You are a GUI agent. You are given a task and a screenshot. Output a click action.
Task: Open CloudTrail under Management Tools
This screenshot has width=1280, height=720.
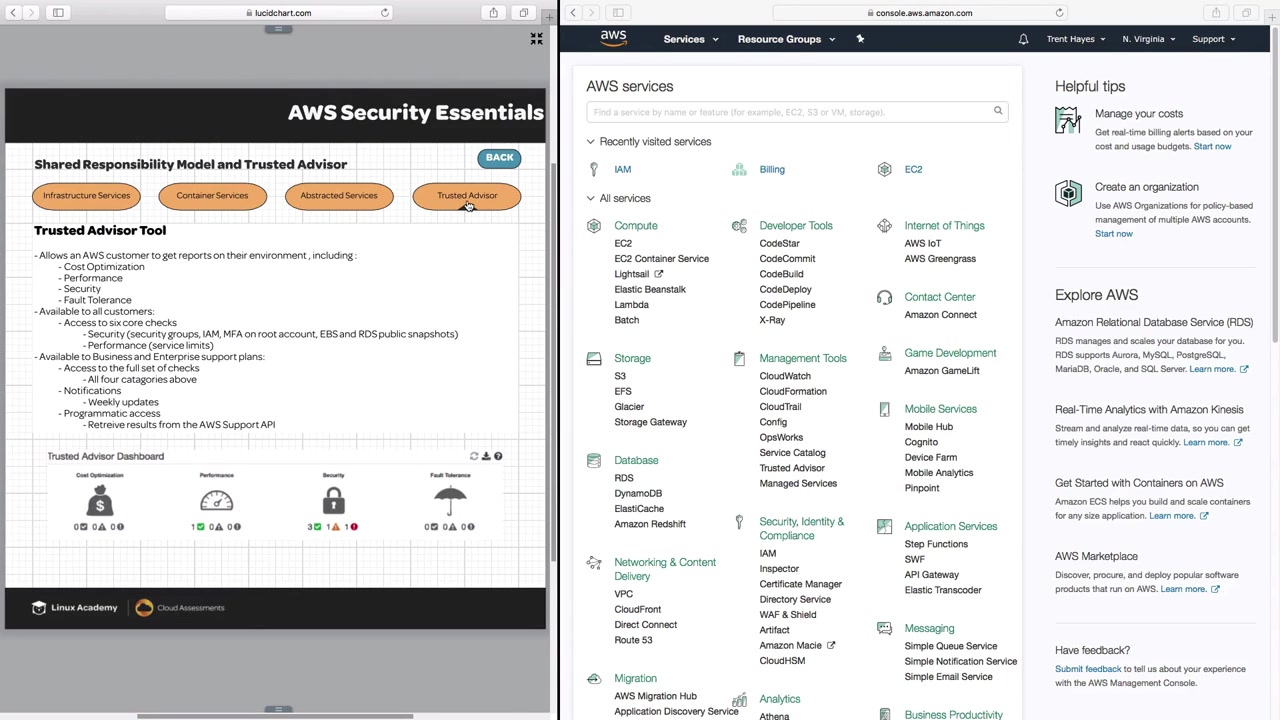point(780,407)
